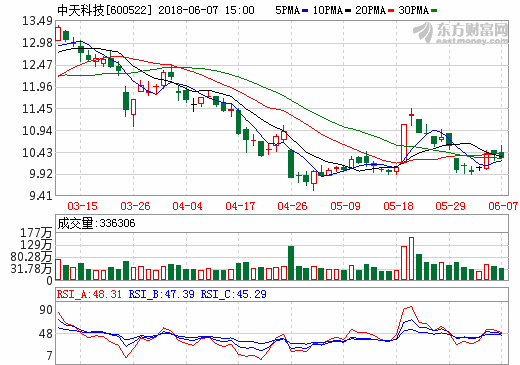Image resolution: width=520 pixels, height=365 pixels.
Task: Click the red 20PMA color marker
Action: [x=391, y=11]
